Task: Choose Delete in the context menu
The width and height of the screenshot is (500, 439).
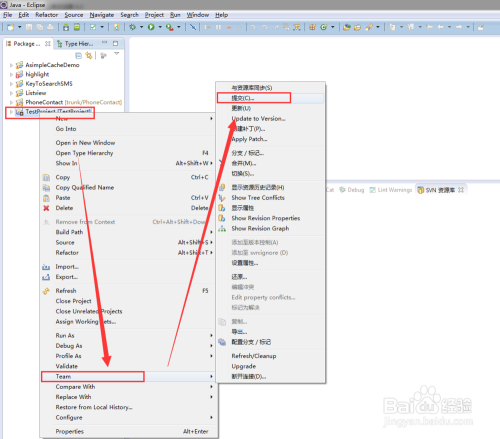Action: (x=129, y=208)
